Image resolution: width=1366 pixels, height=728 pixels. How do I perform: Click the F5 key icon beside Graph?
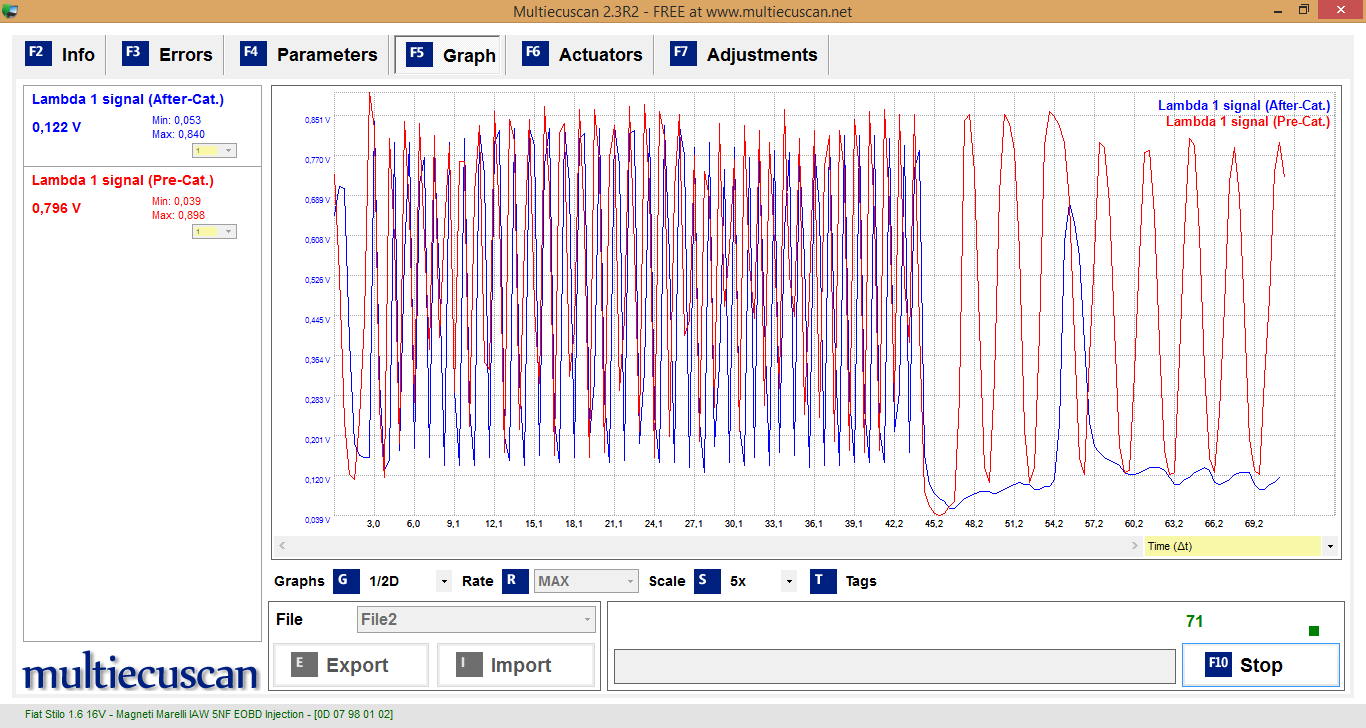(419, 54)
